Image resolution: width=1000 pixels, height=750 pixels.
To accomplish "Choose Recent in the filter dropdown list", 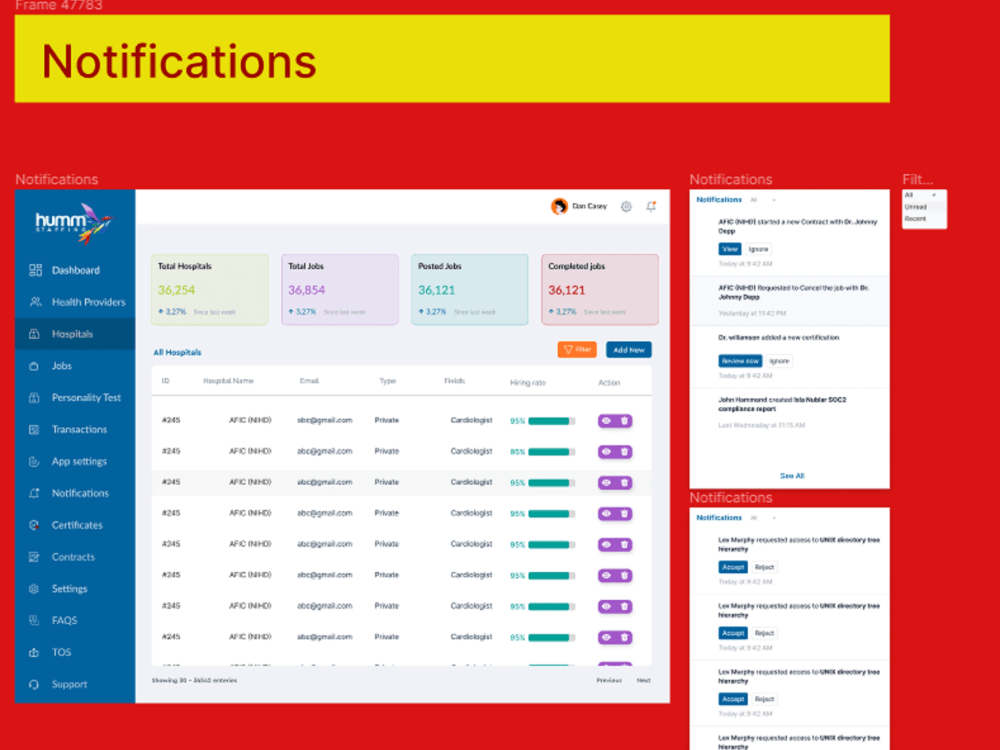I will coord(924,219).
